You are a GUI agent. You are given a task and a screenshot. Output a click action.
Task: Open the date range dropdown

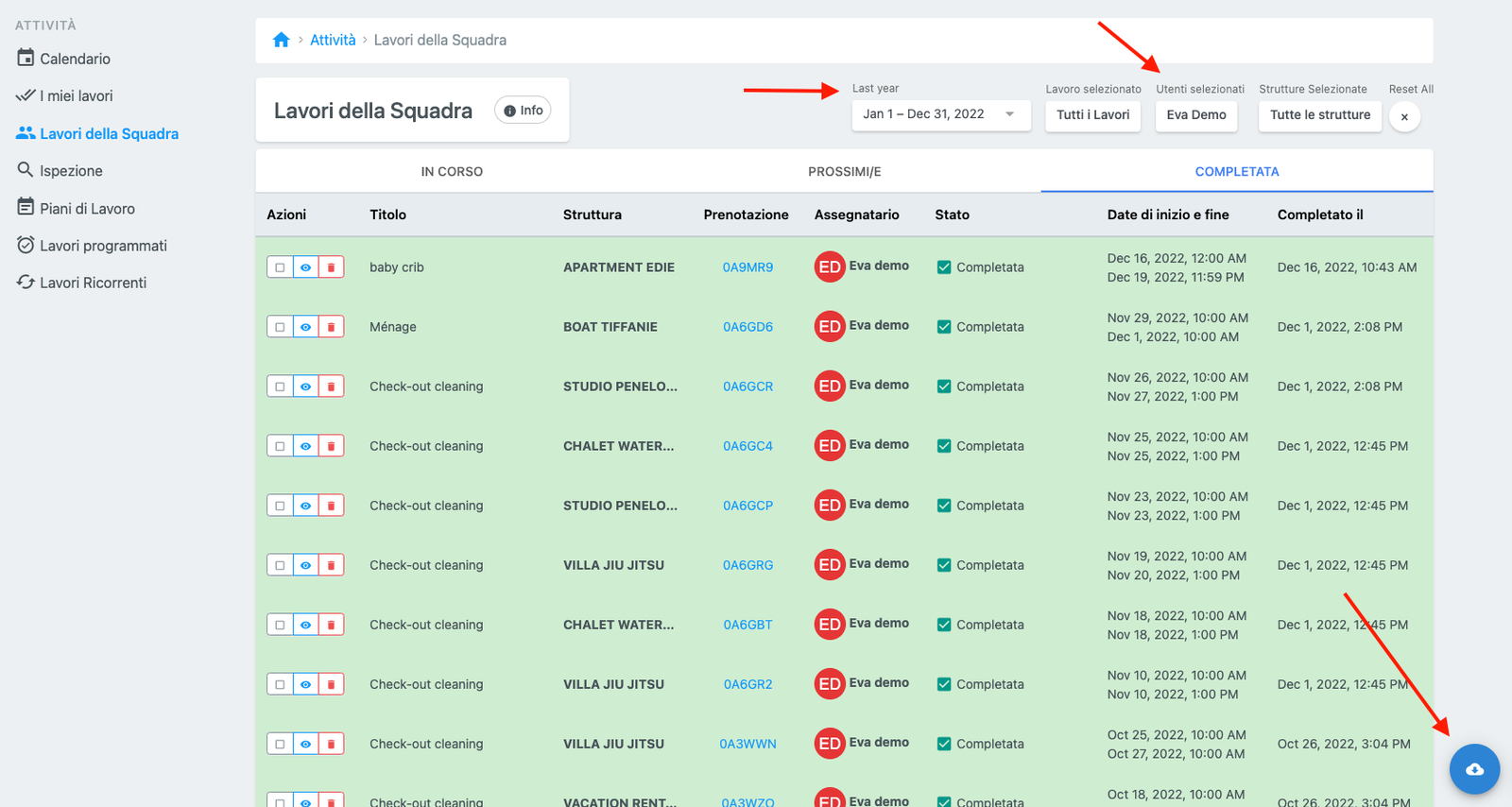tap(940, 114)
